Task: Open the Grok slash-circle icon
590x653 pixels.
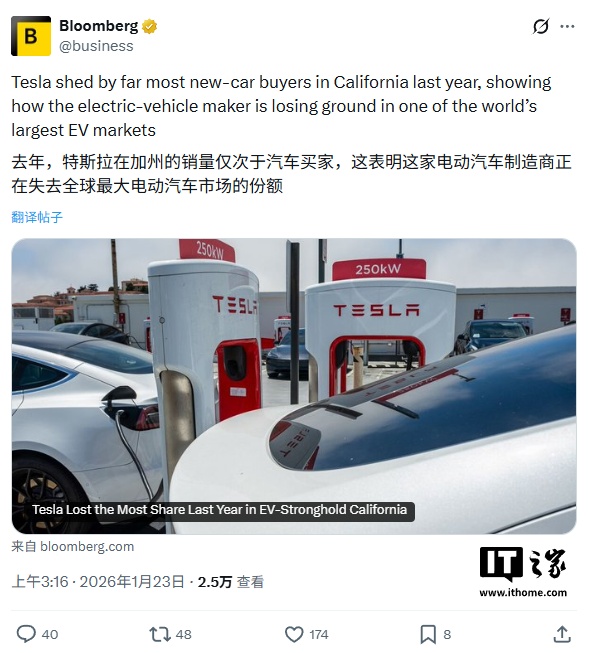Action: tap(541, 27)
